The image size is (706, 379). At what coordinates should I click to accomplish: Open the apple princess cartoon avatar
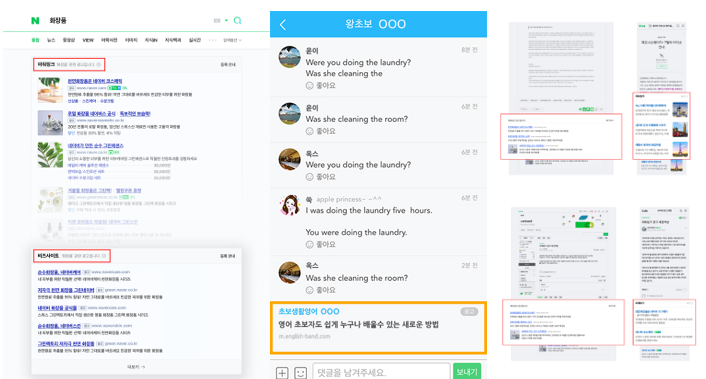coord(290,205)
